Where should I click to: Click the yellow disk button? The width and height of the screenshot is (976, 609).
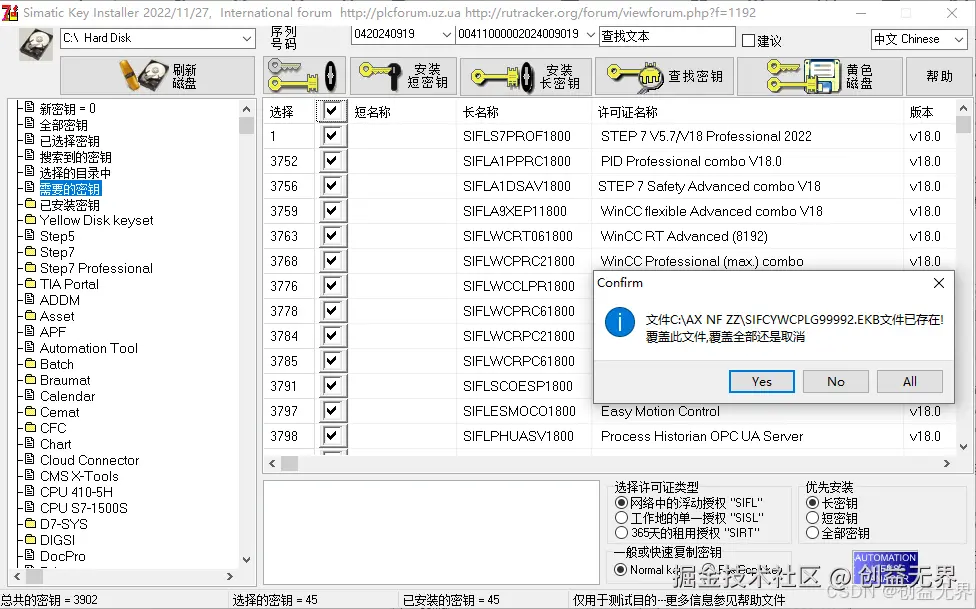pyautogui.click(x=819, y=76)
